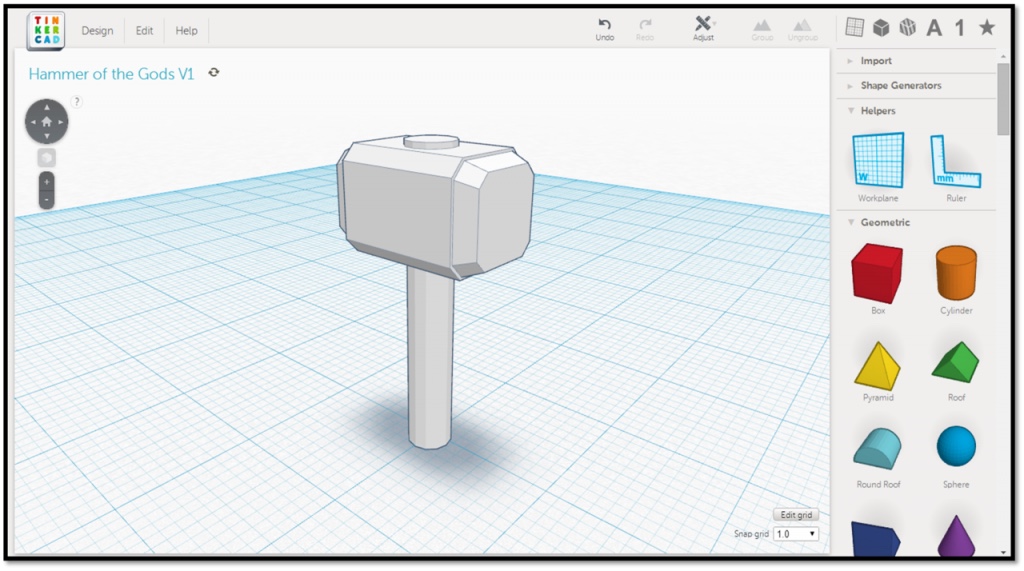Click the Group tool

pos(762,29)
